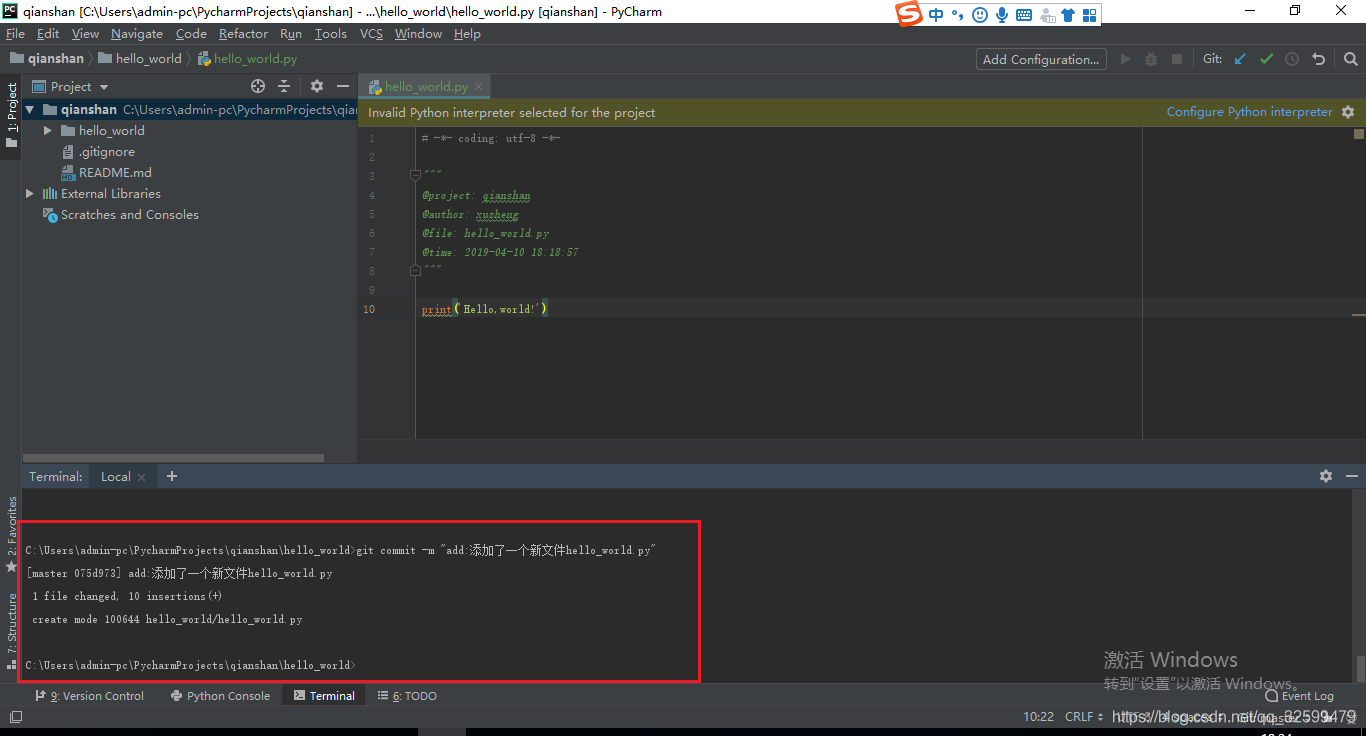
Task: Open the Refactor menu
Action: [243, 33]
